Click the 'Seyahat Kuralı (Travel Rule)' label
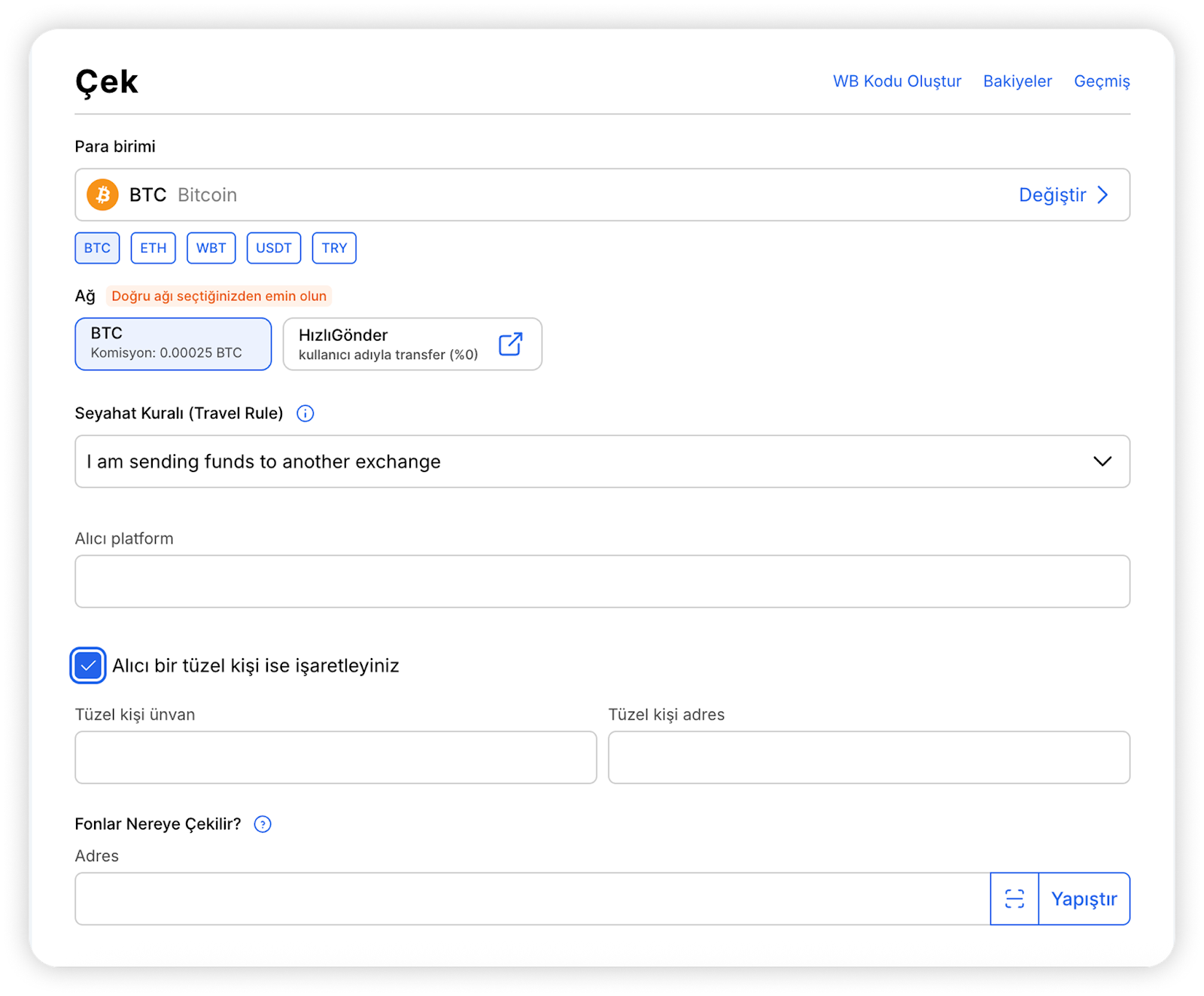Screen dimensions: 1204x996 point(179,413)
